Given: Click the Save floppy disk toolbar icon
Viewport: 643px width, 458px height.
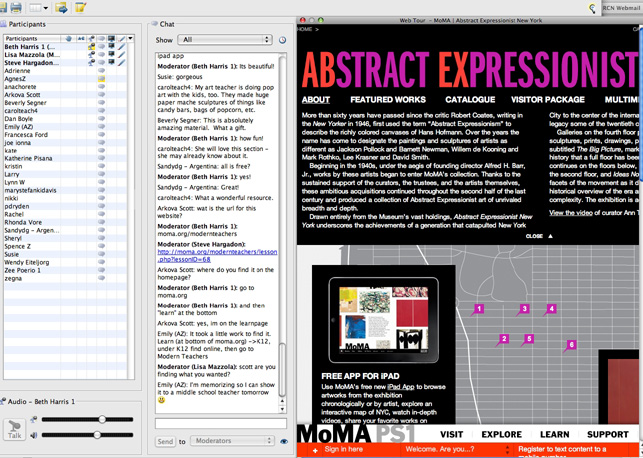Looking at the screenshot, I should tap(3, 7).
